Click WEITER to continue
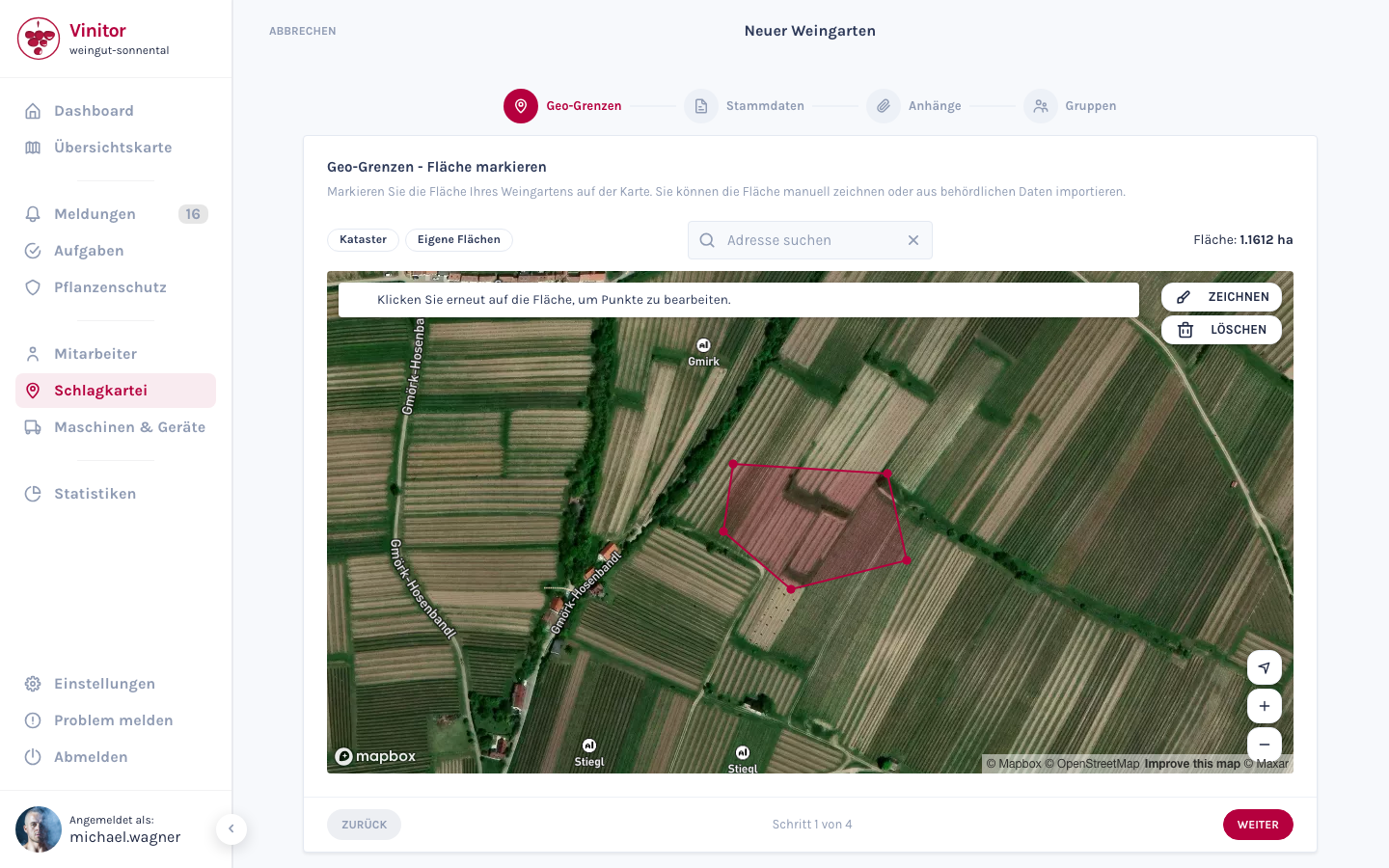The image size is (1389, 868). 1258,825
